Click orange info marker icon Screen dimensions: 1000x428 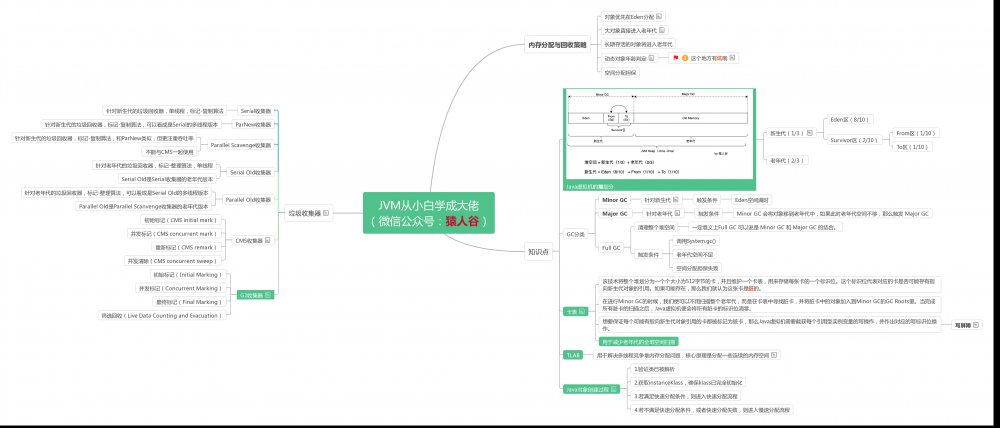(685, 58)
